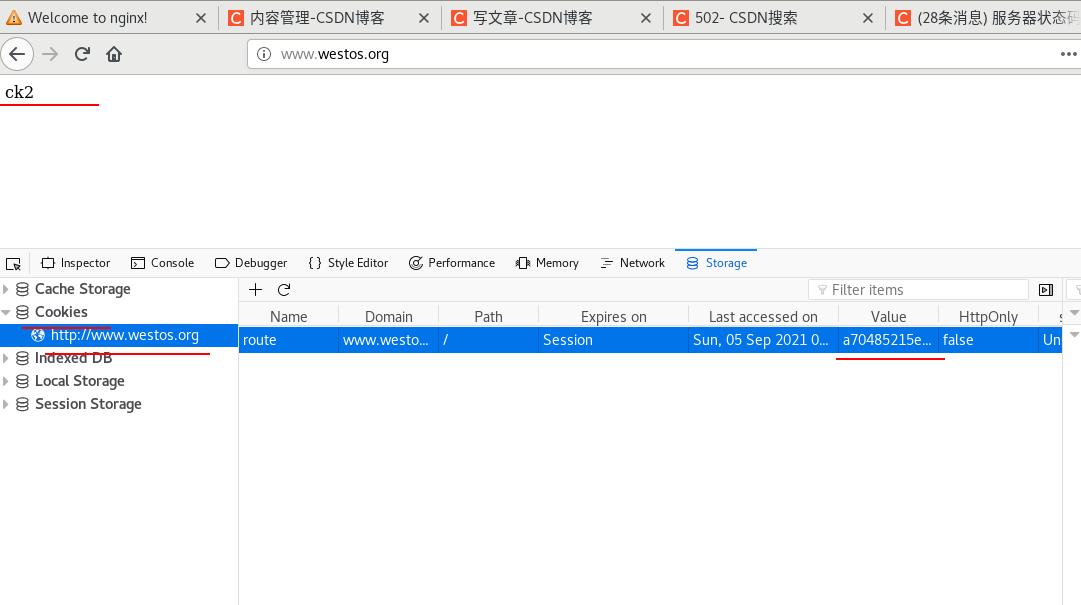Open the Debugger devtools panel

tap(251, 263)
